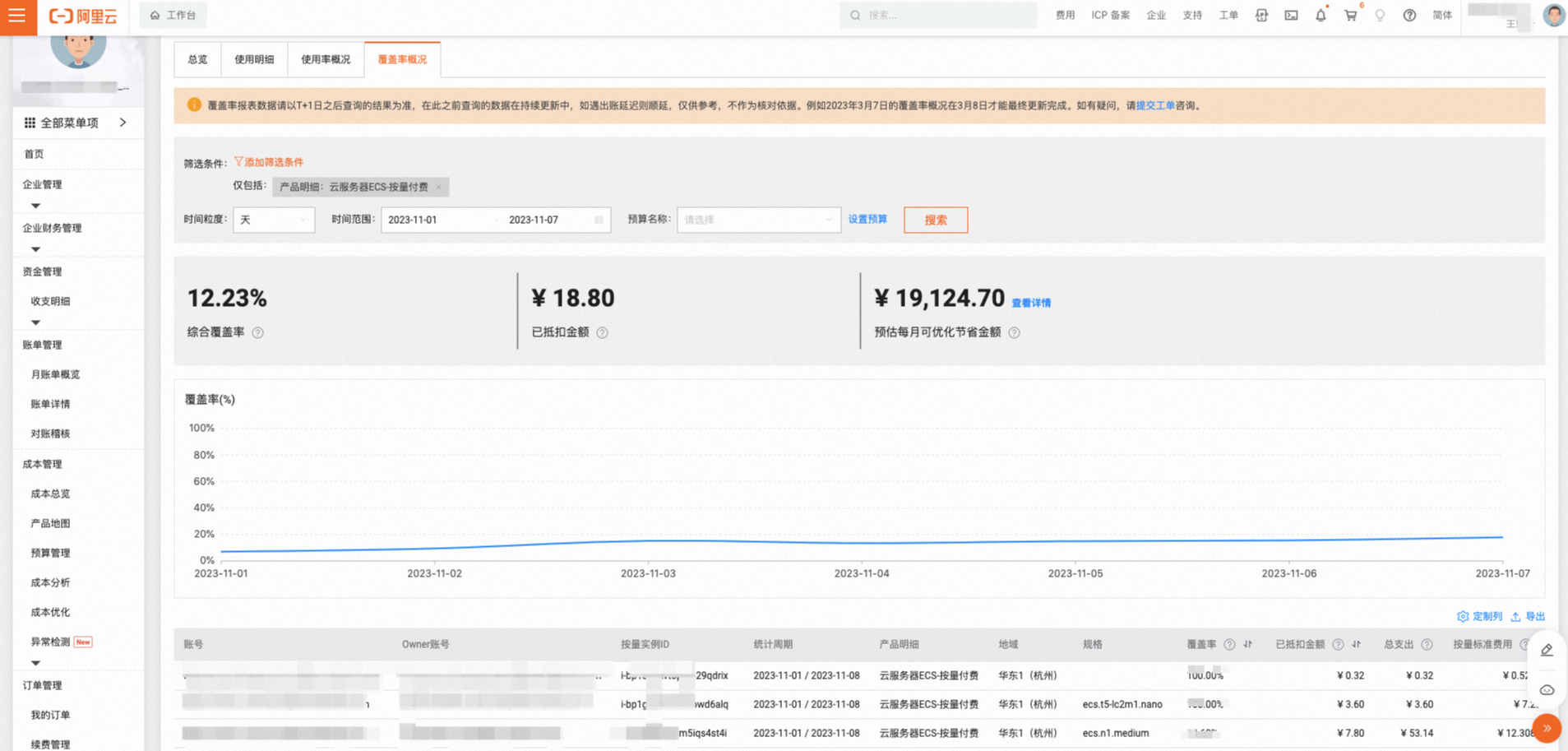This screenshot has width=1568, height=751.
Task: Switch to the 总览 tab
Action: click(x=197, y=59)
